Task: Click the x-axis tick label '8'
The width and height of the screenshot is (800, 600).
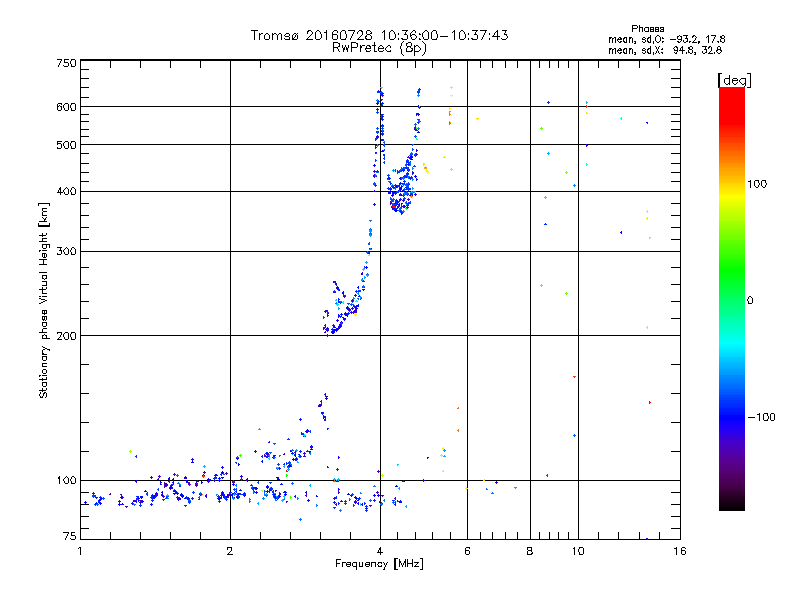Action: pos(530,551)
